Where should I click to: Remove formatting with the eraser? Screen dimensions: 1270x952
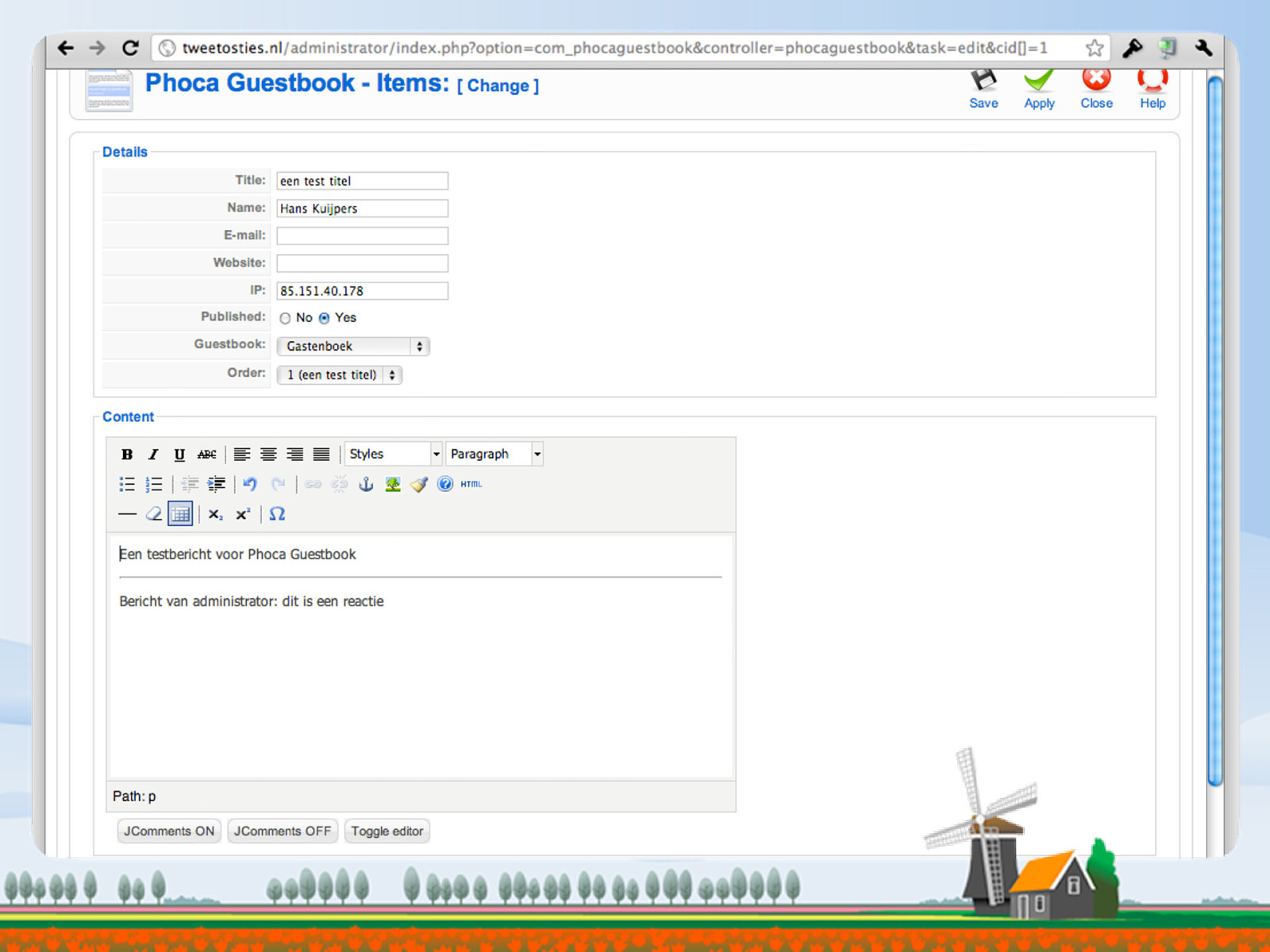tap(154, 514)
